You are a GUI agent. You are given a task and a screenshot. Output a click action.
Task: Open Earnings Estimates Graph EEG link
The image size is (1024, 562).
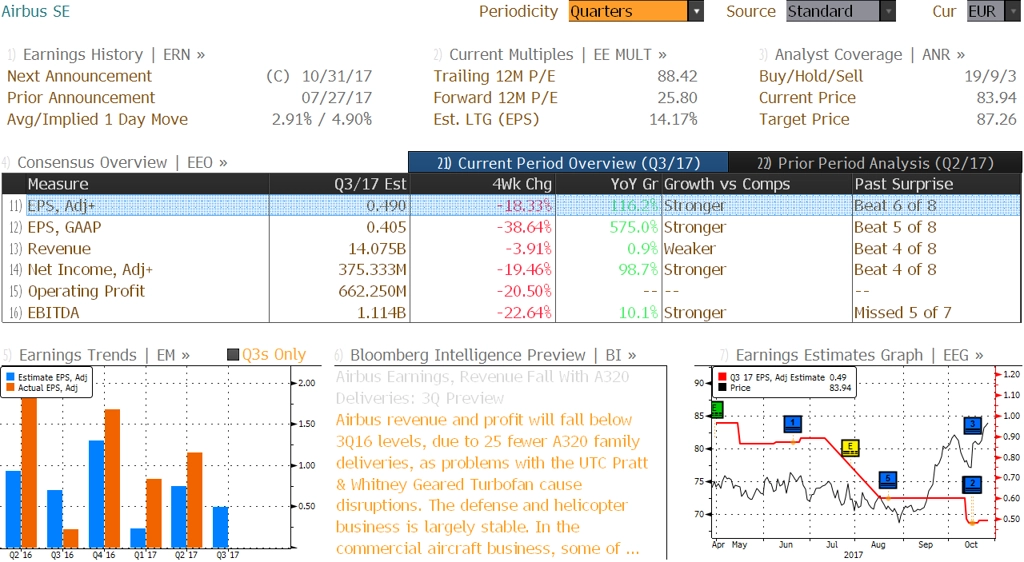click(x=859, y=355)
